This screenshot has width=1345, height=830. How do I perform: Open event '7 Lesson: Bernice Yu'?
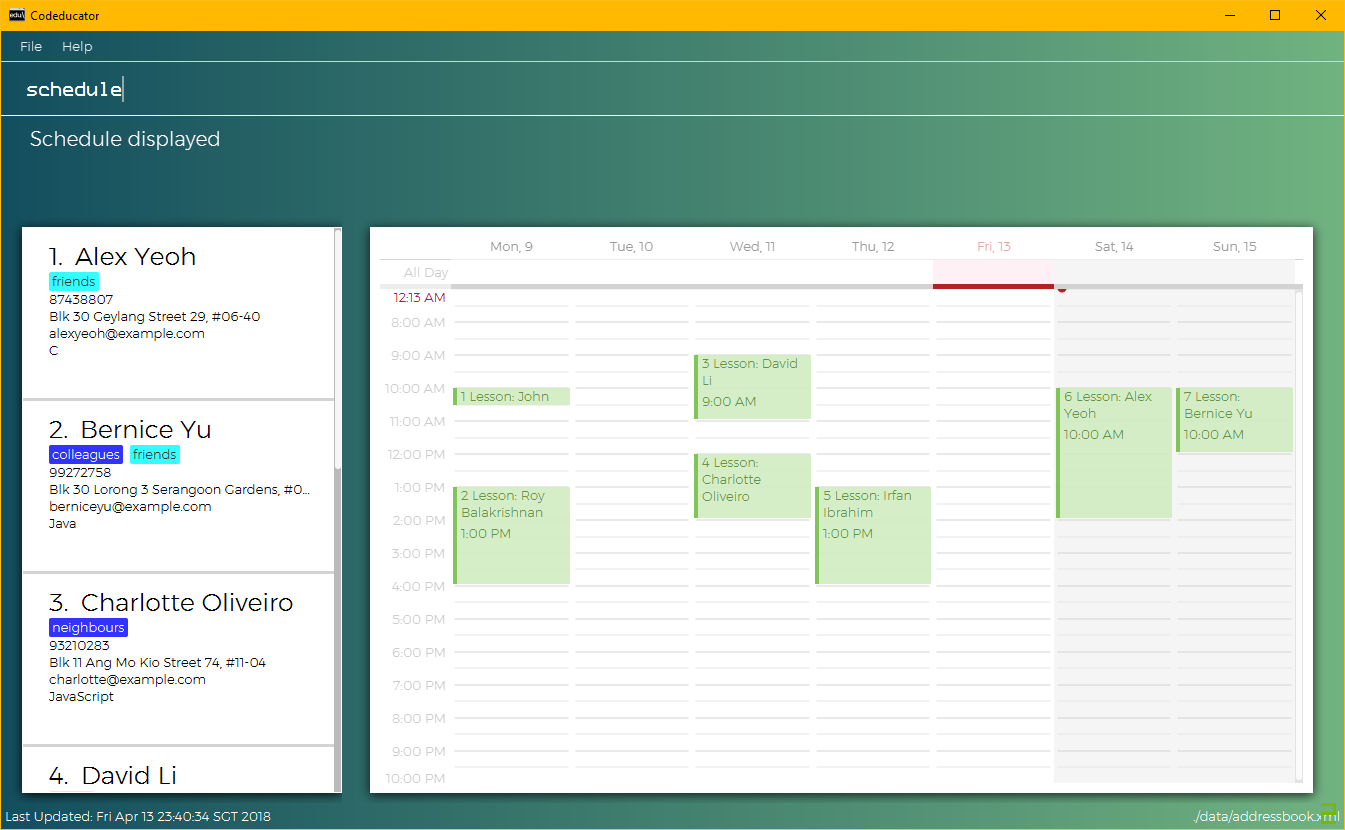1234,420
